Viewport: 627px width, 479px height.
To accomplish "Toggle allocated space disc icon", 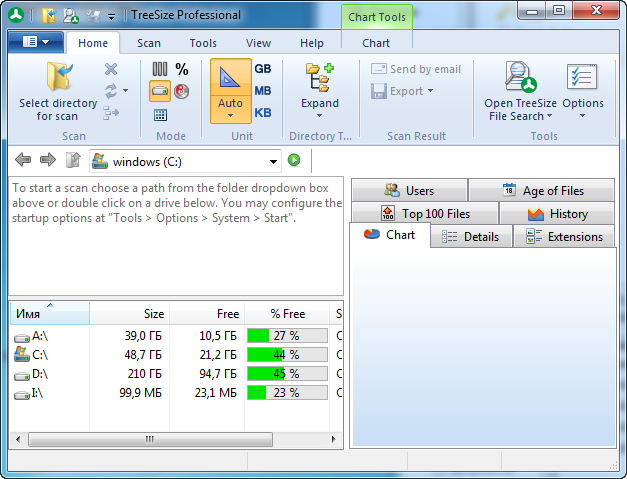I will click(182, 91).
